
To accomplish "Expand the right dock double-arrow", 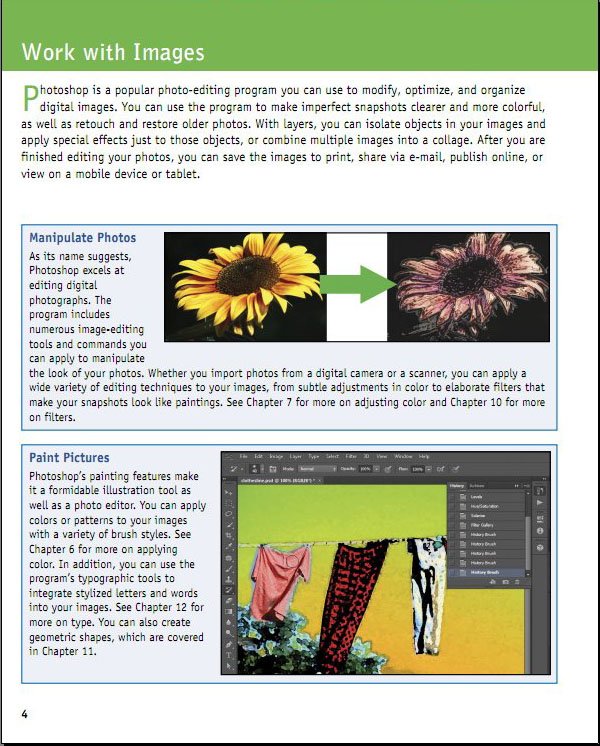I will [x=544, y=479].
